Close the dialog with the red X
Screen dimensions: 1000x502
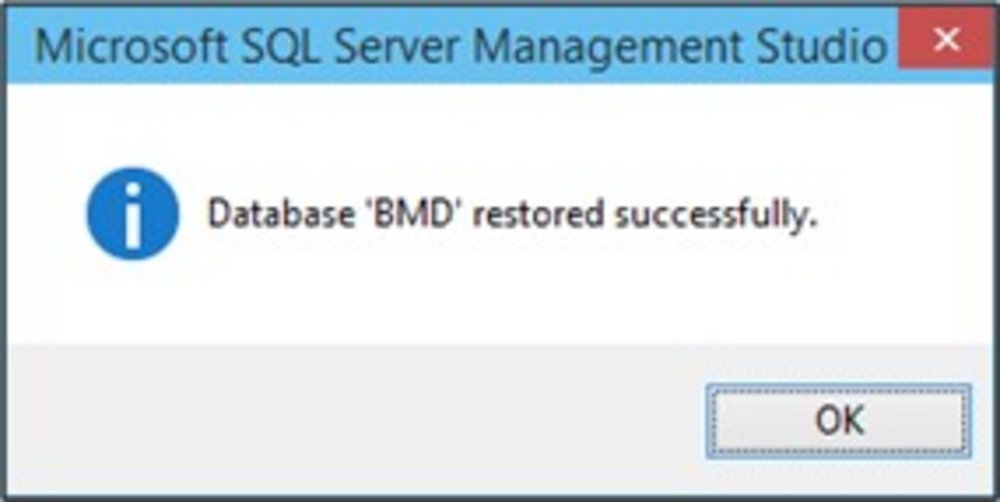coord(946,42)
